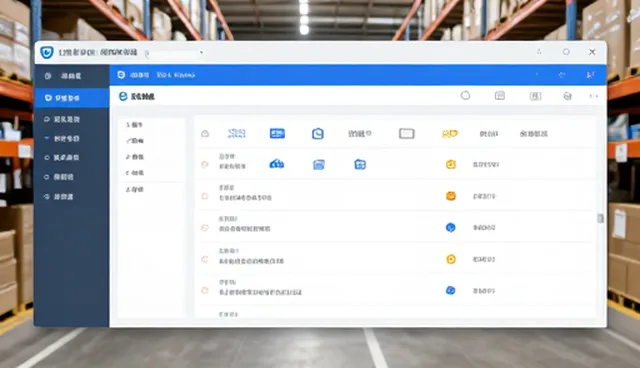Viewport: 640px width, 368px height.
Task: Select the fifth item in the dark sidebar
Action: [62, 157]
